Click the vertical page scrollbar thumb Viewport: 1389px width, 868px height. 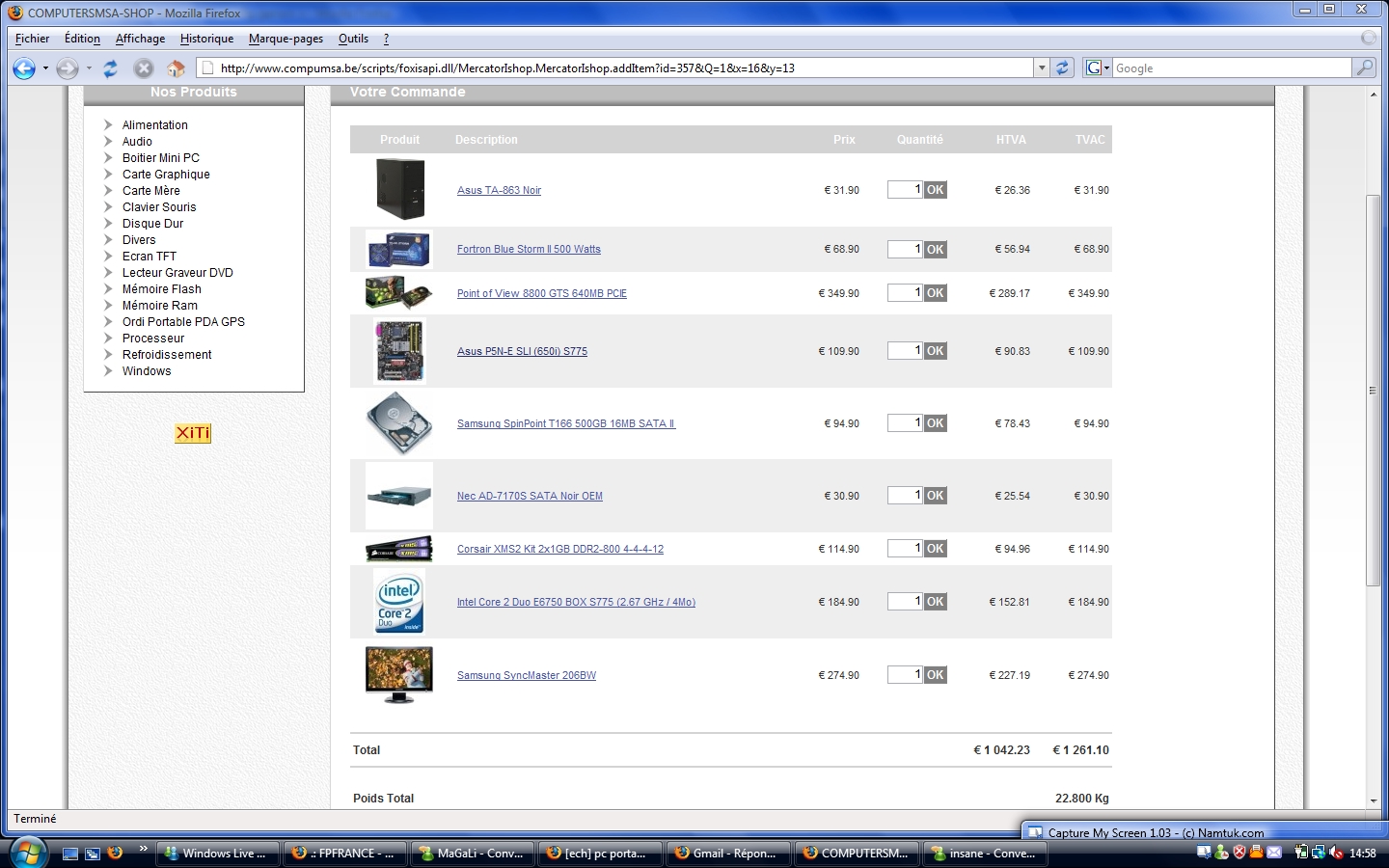pos(1373,391)
